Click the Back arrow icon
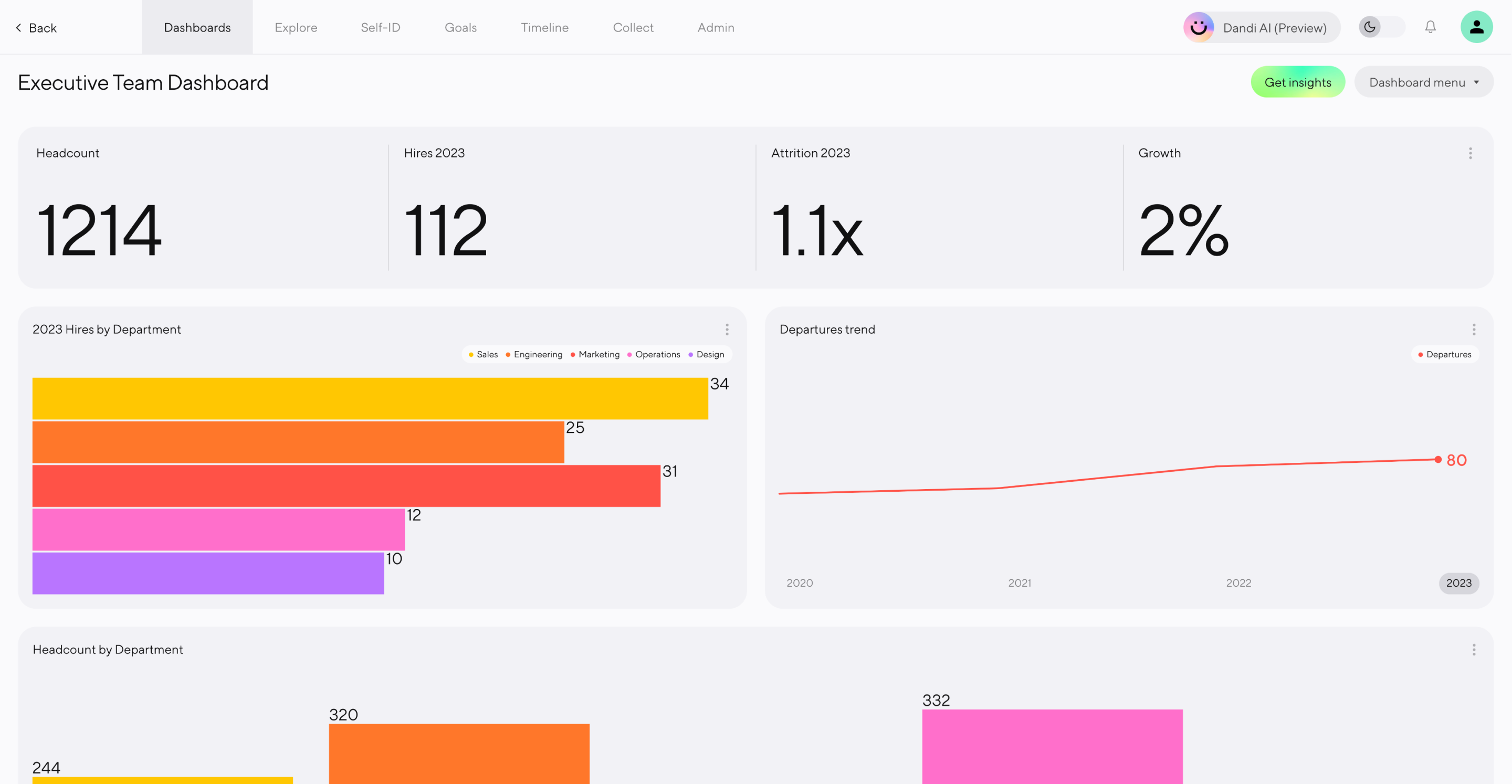The width and height of the screenshot is (1512, 784). pyautogui.click(x=19, y=28)
